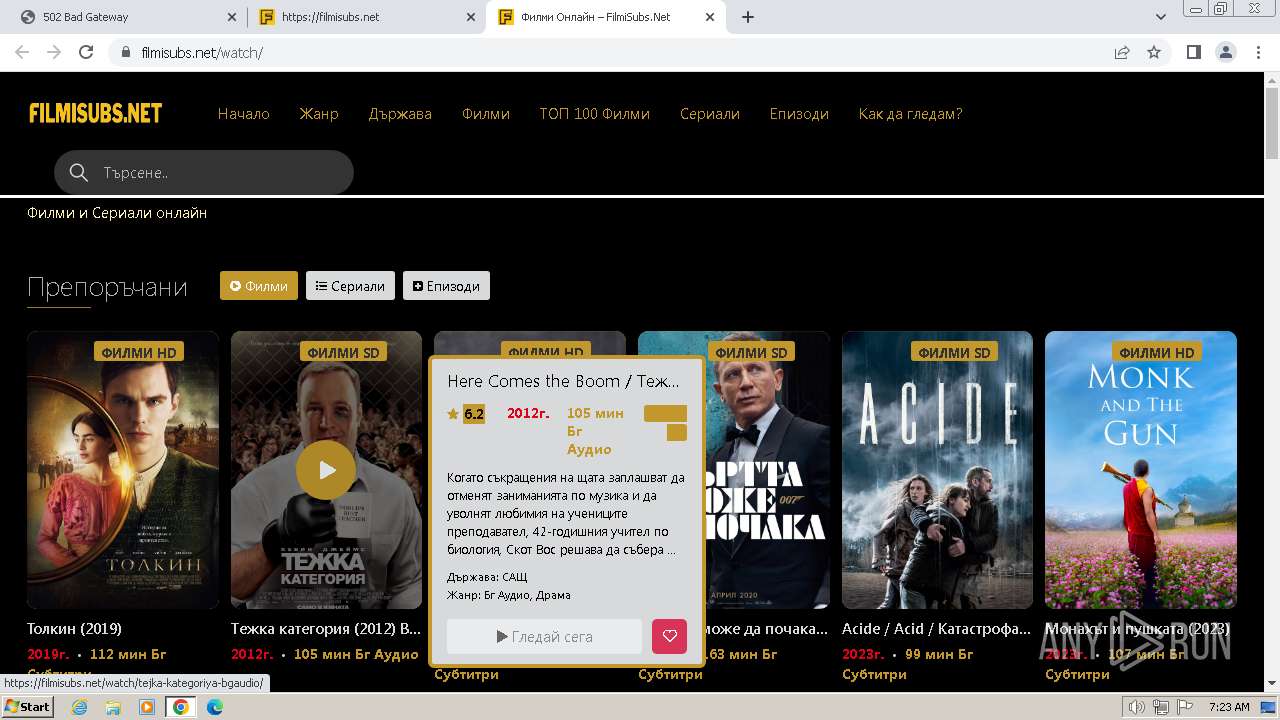Go back using browser back arrow
Image resolution: width=1280 pixels, height=720 pixels.
tap(22, 52)
